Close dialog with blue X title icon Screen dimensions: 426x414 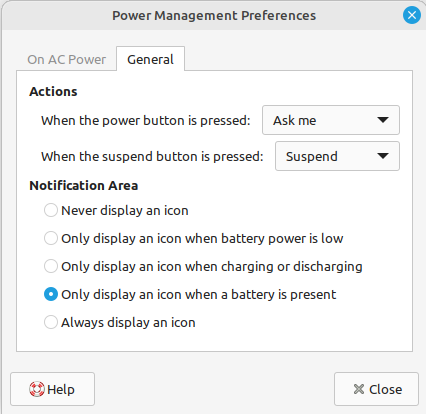coord(412,15)
